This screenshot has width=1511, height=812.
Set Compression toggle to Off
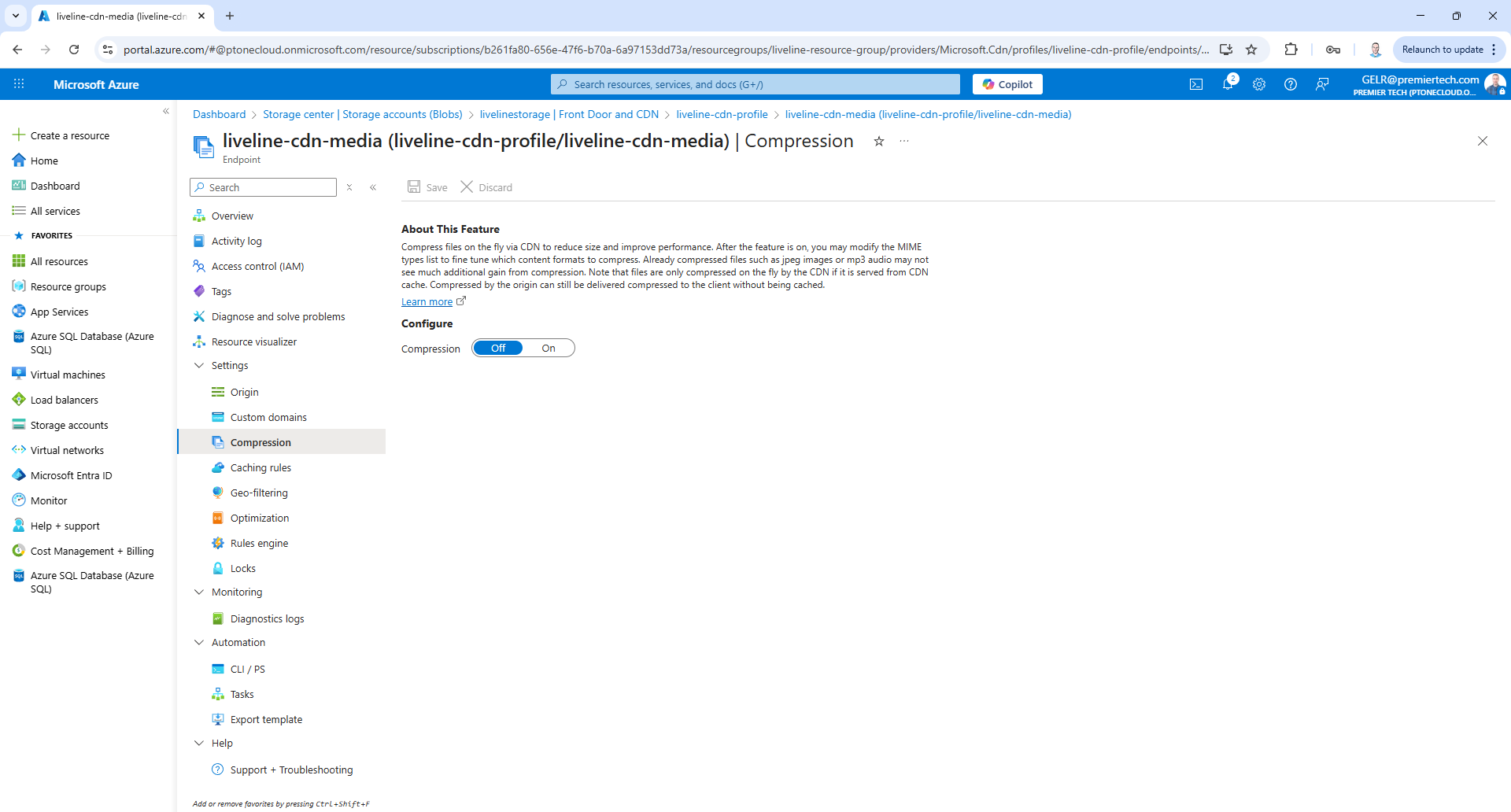tap(498, 348)
